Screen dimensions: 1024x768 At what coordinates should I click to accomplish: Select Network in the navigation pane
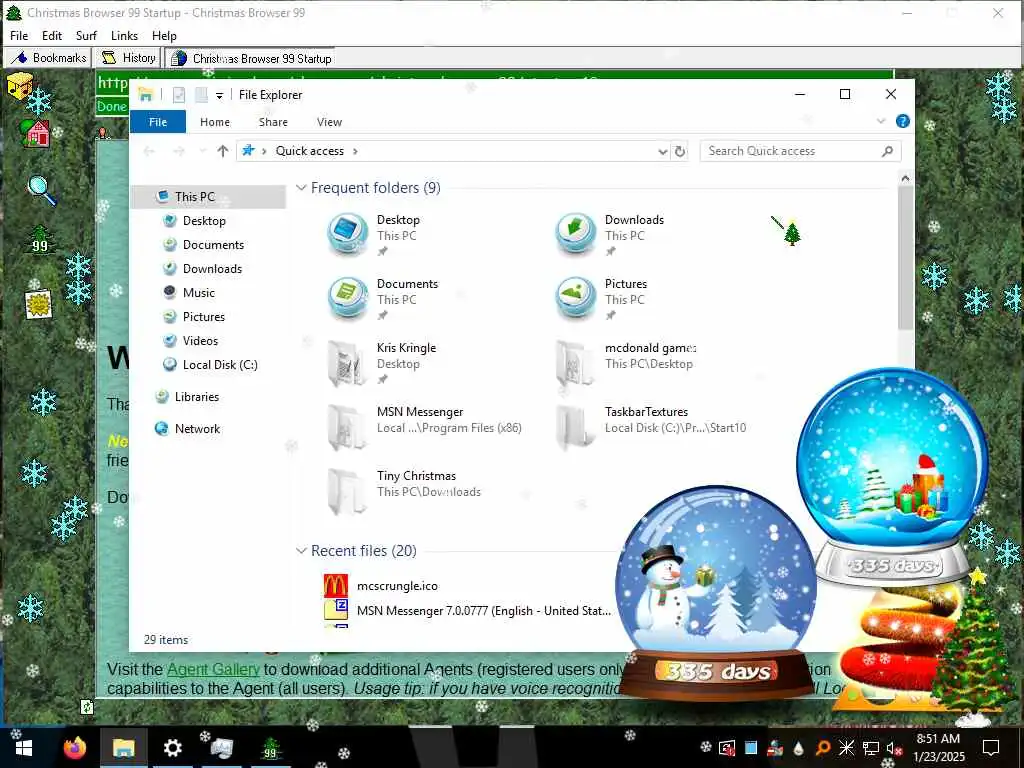[197, 429]
